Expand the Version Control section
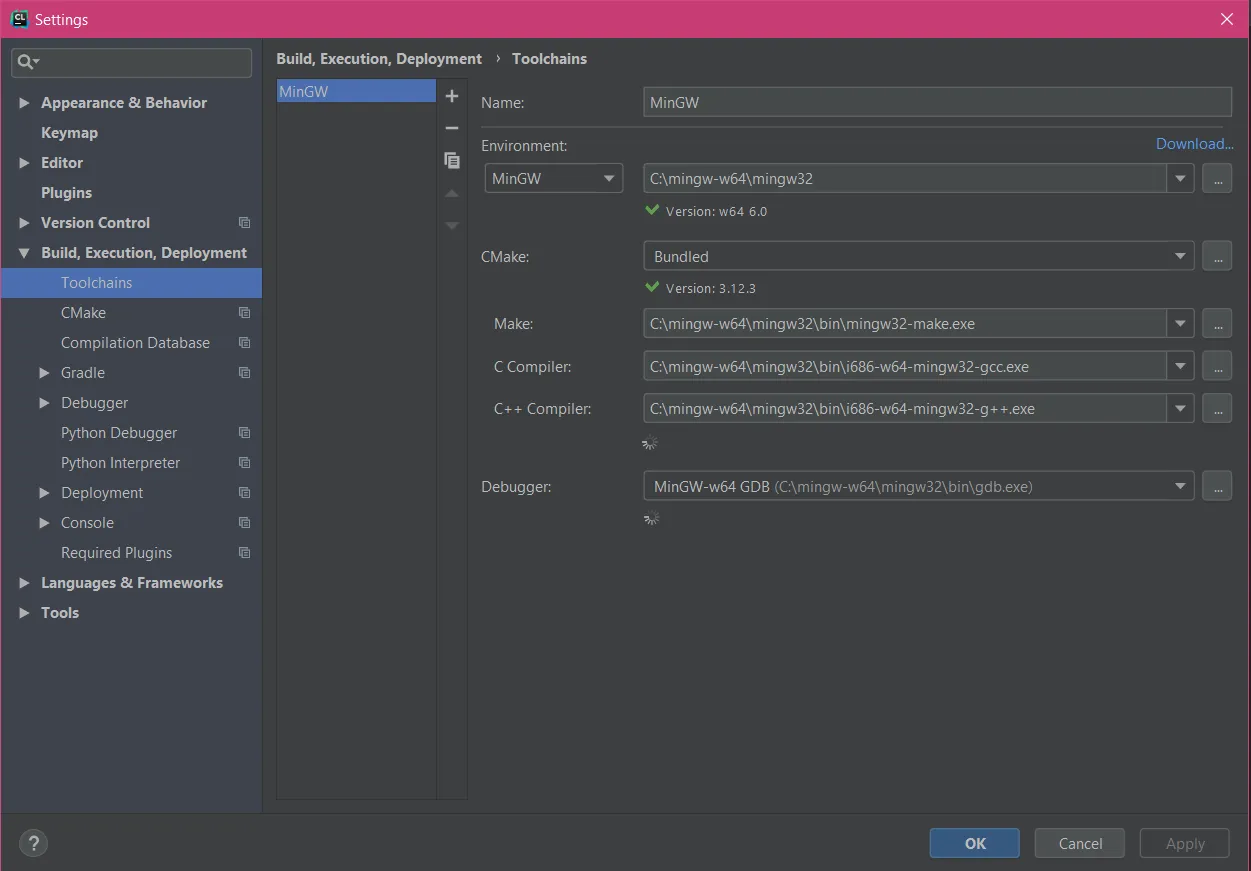 (x=24, y=223)
